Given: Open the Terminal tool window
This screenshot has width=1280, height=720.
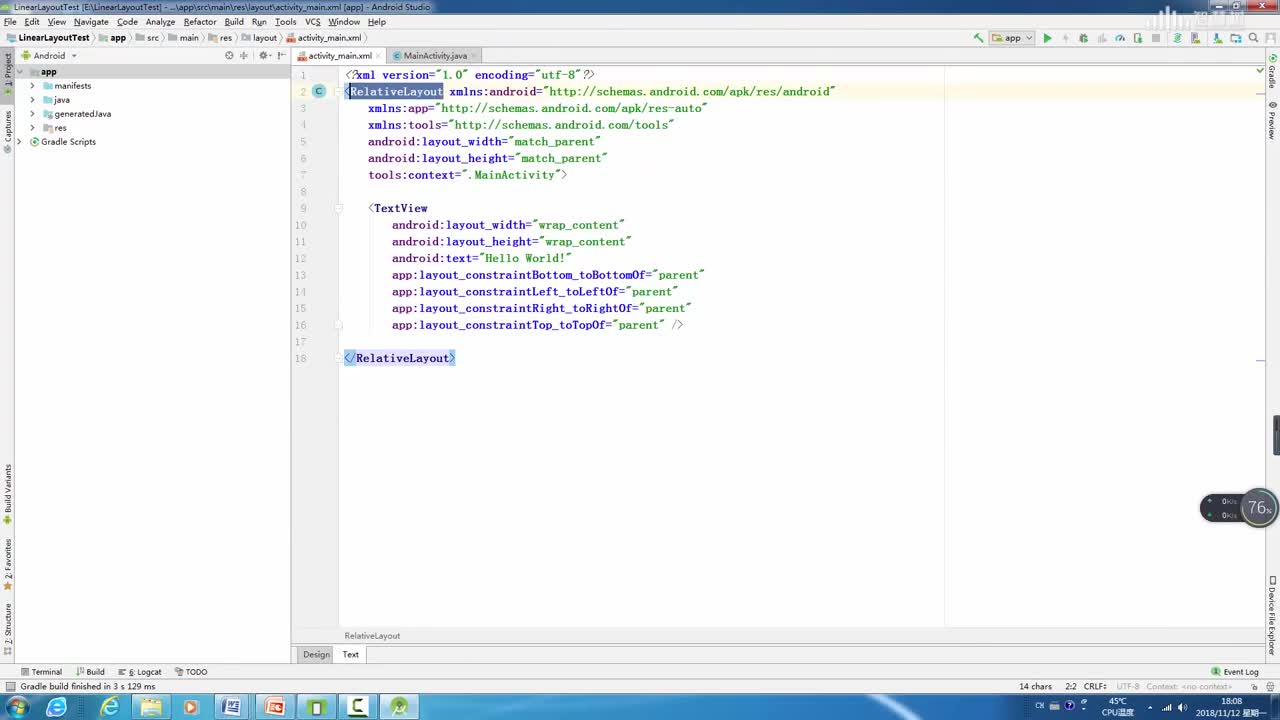Looking at the screenshot, I should (41, 672).
